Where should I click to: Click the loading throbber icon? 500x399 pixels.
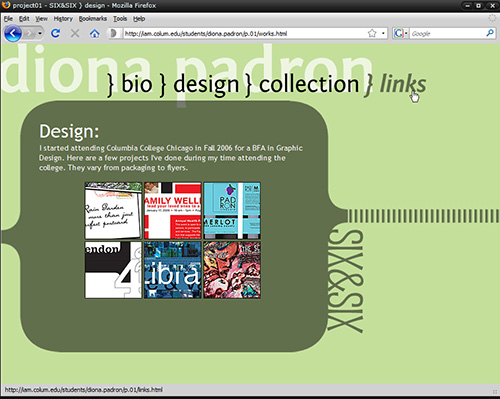click(492, 18)
